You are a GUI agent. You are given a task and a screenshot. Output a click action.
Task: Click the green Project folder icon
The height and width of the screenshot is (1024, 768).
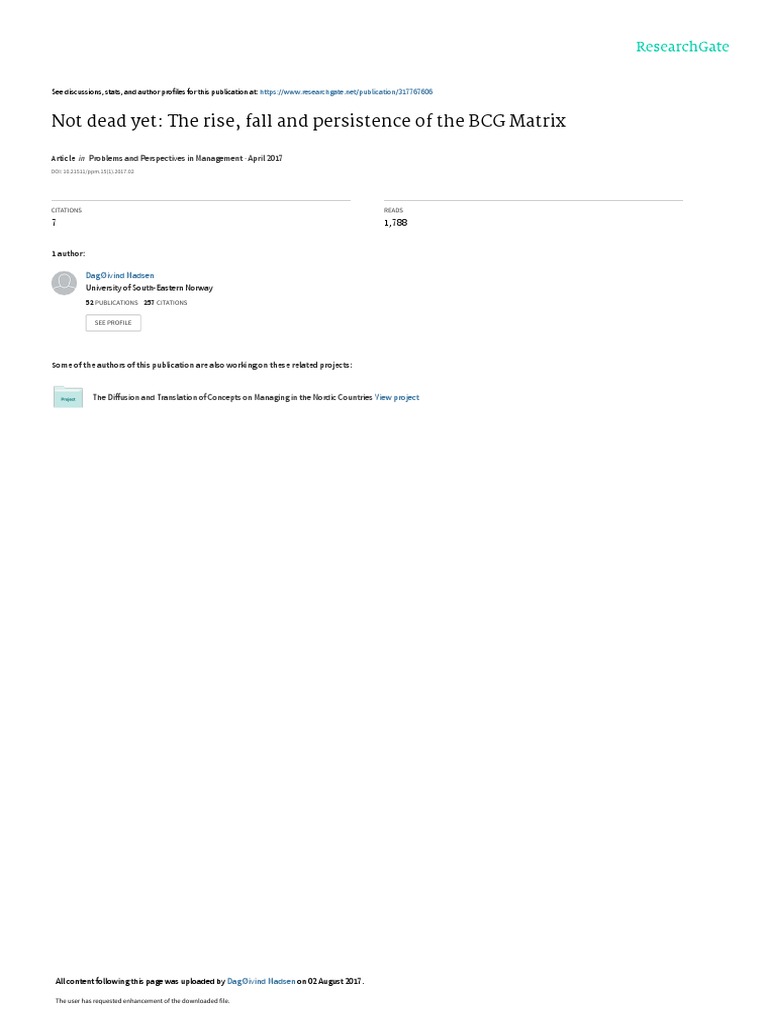pyautogui.click(x=68, y=397)
